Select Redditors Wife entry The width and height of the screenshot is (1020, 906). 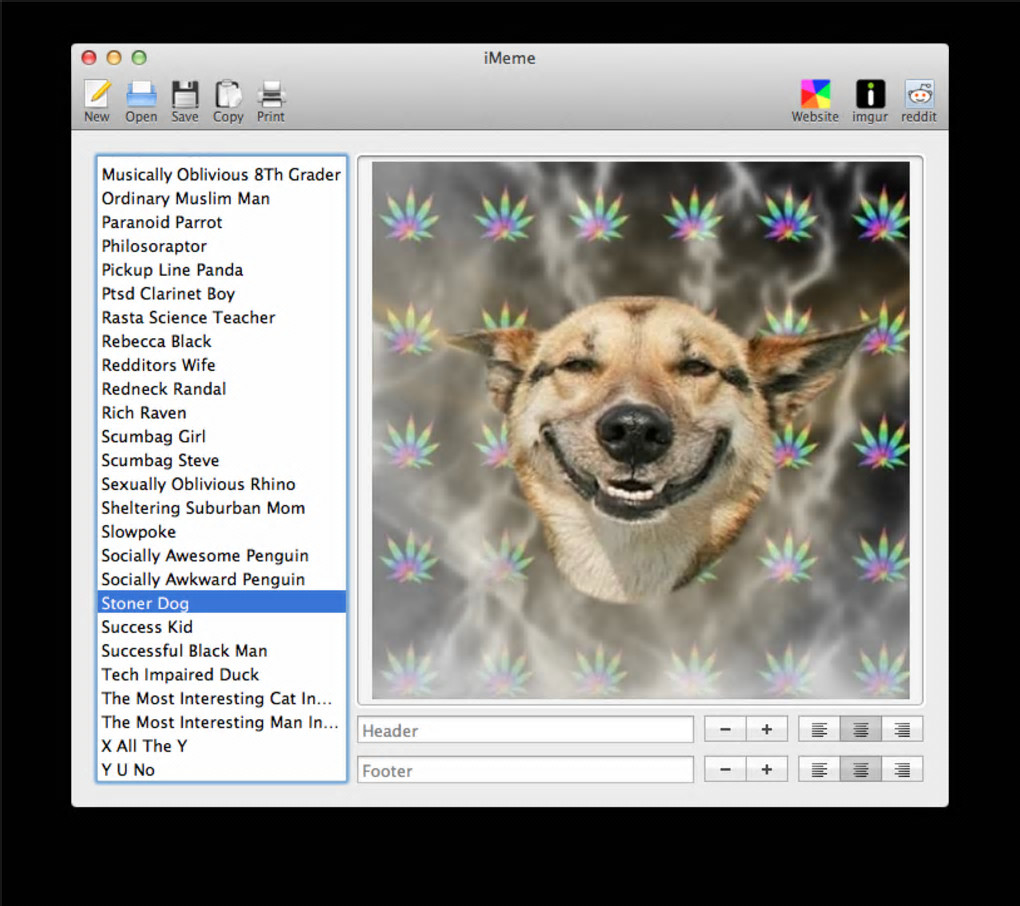click(221, 365)
